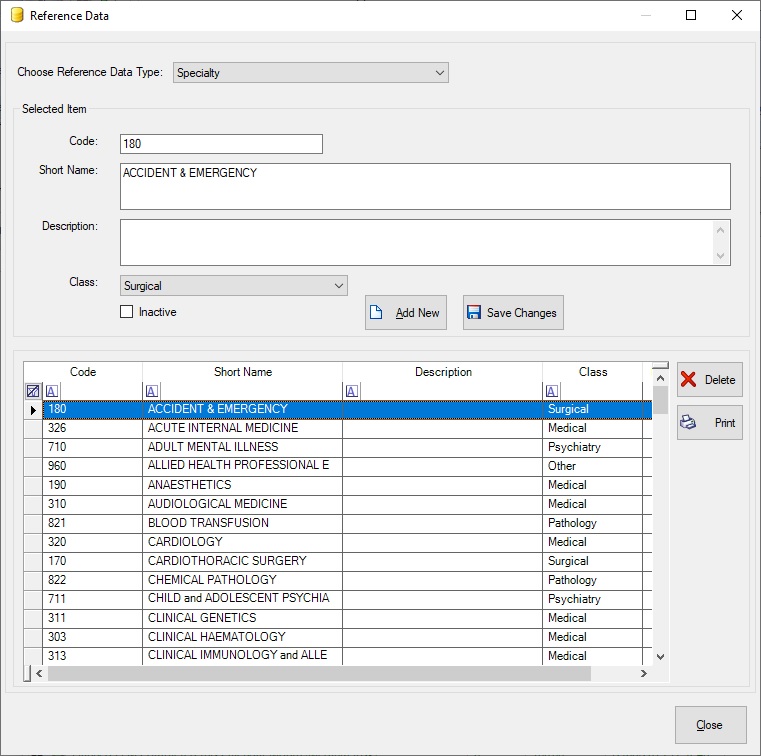The image size is (761, 756).
Task: Click selected ACCIDENT & EMERGENCY grid cell
Action: [x=242, y=410]
